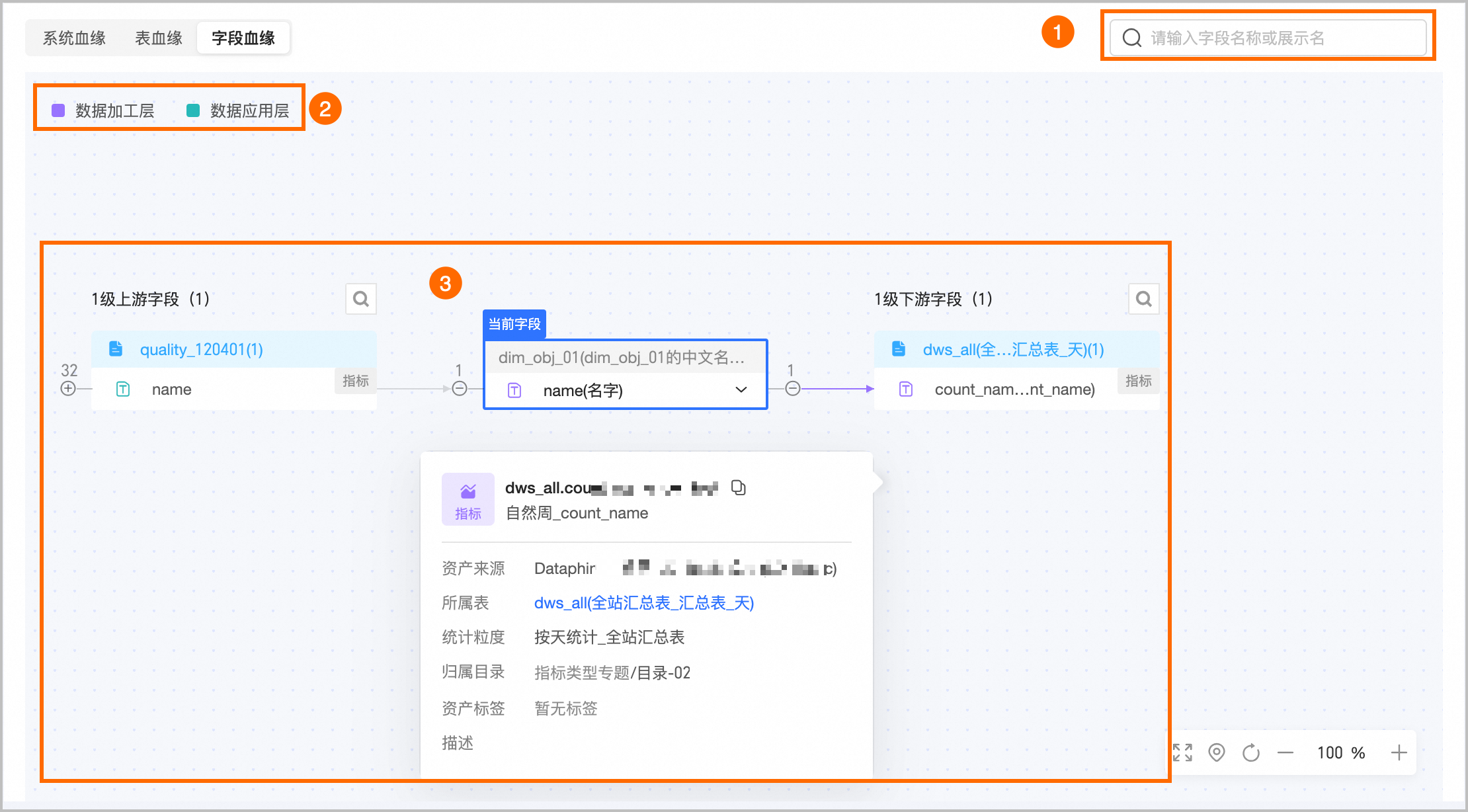Expand the 32 upstream nodes plus button

68,389
